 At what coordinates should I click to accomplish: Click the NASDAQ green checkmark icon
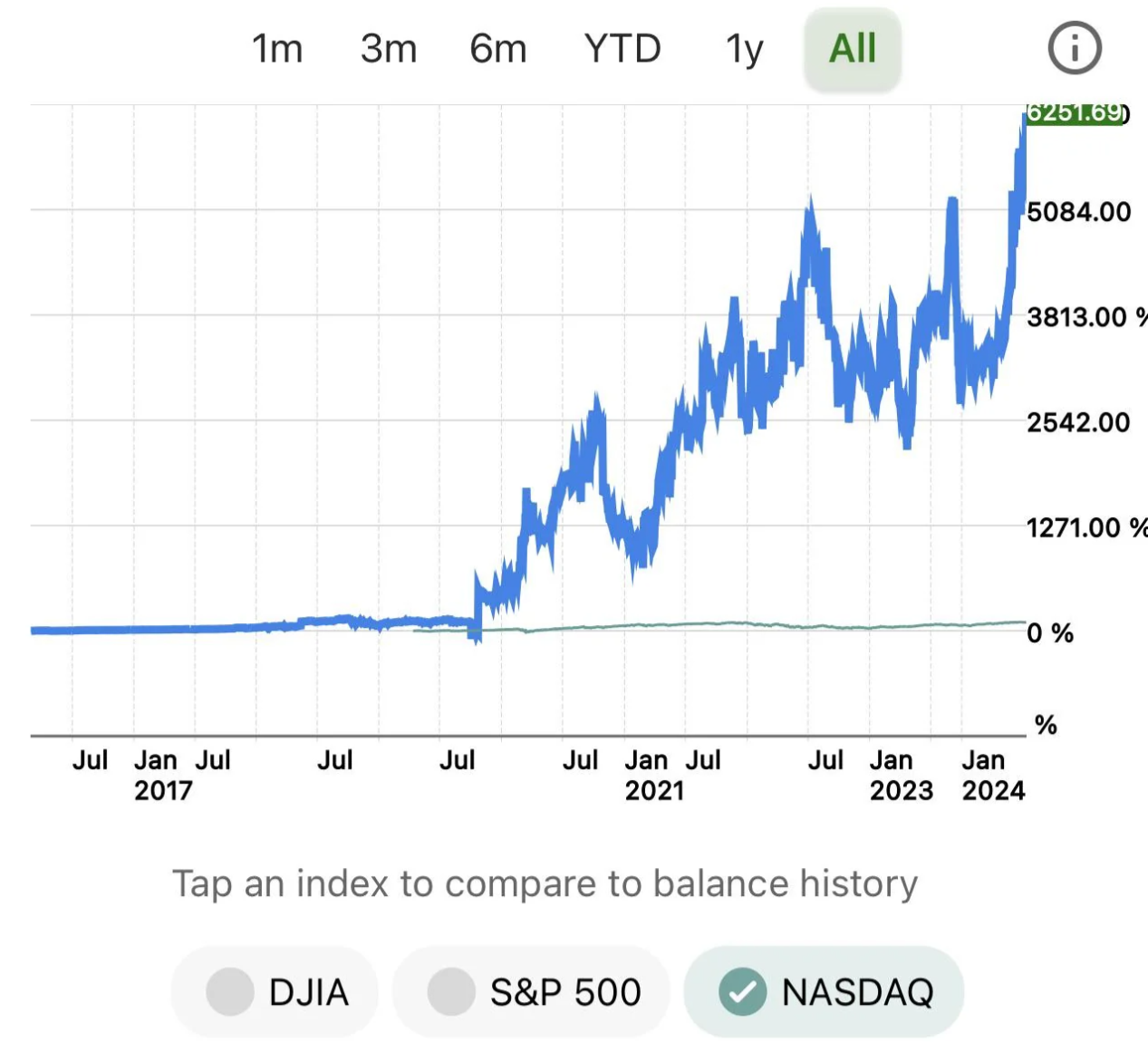(x=742, y=992)
